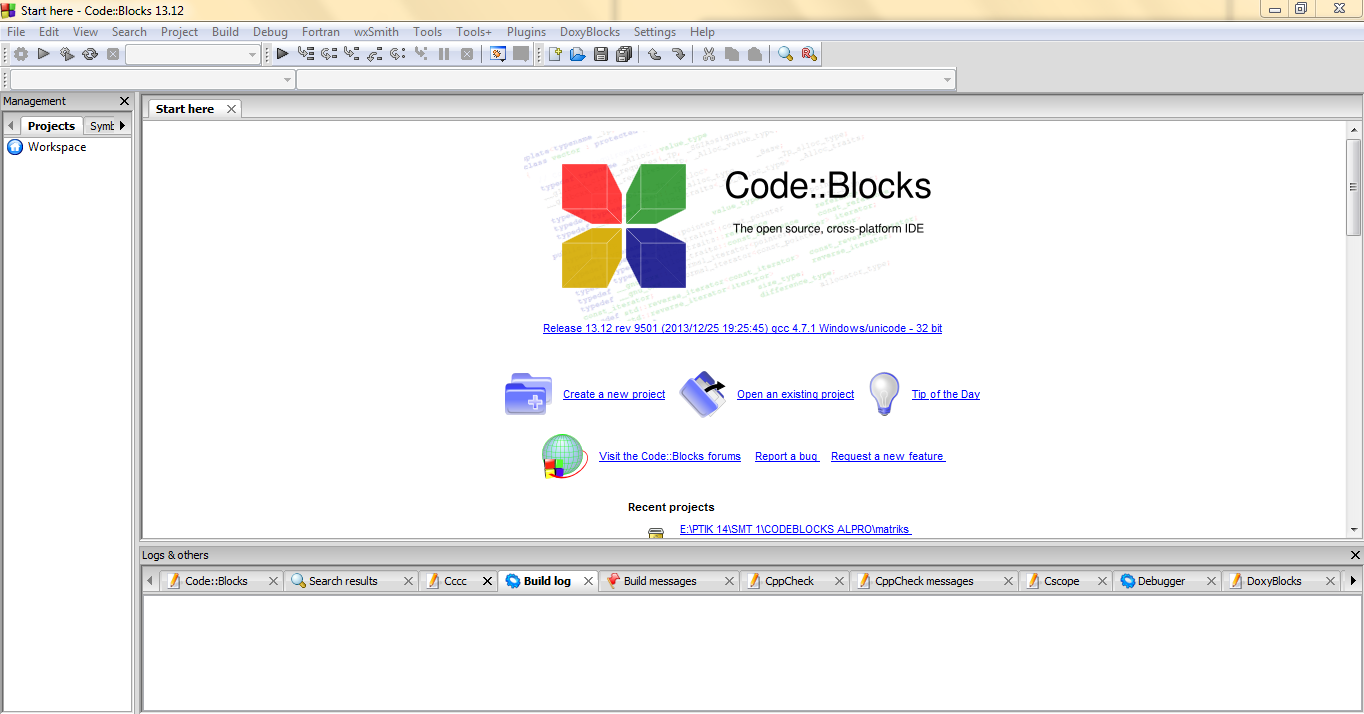Switch to the Debugger log tab
Viewport: 1364px width, 714px height.
[x=1161, y=581]
